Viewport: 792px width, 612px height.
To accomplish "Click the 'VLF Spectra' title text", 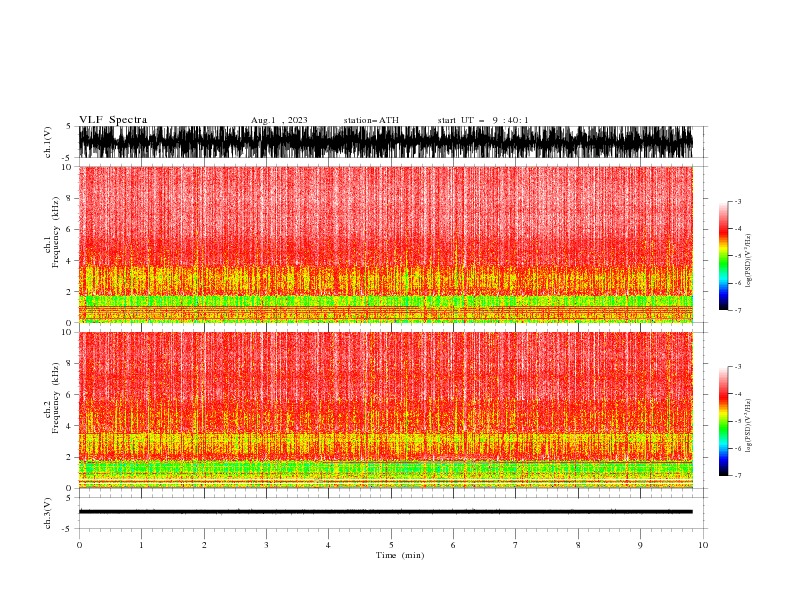I will tap(113, 120).
